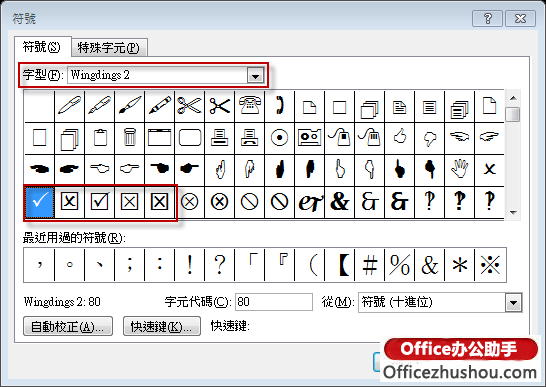The image size is (546, 387).
Task: Pick the thin circled X symbol
Action: pos(189,202)
